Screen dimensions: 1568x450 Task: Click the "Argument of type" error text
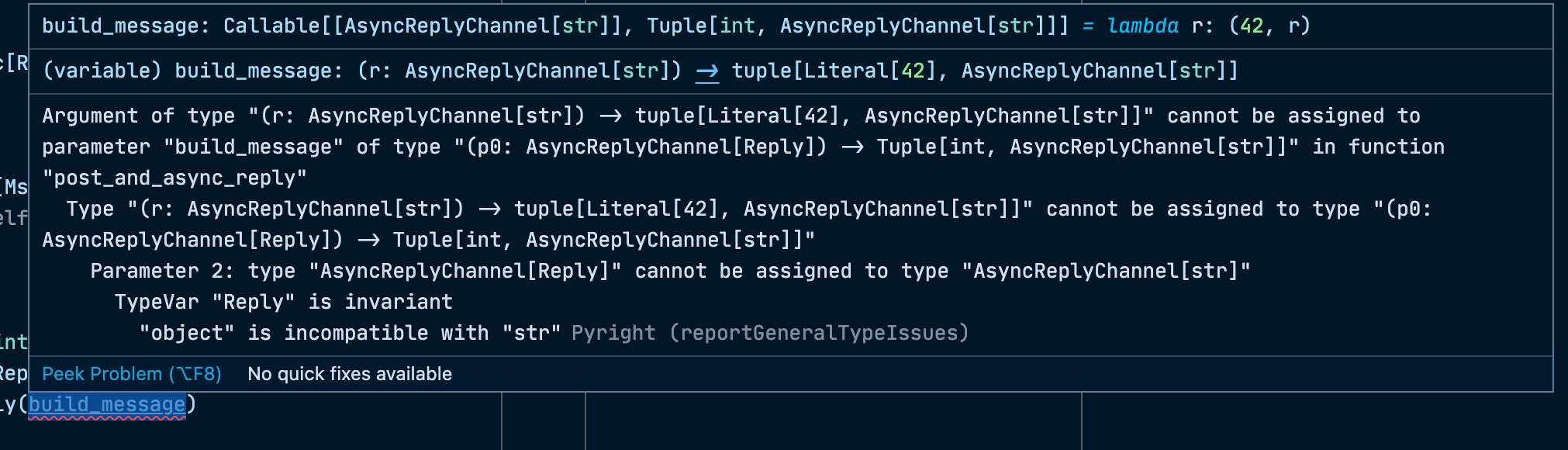(x=140, y=116)
